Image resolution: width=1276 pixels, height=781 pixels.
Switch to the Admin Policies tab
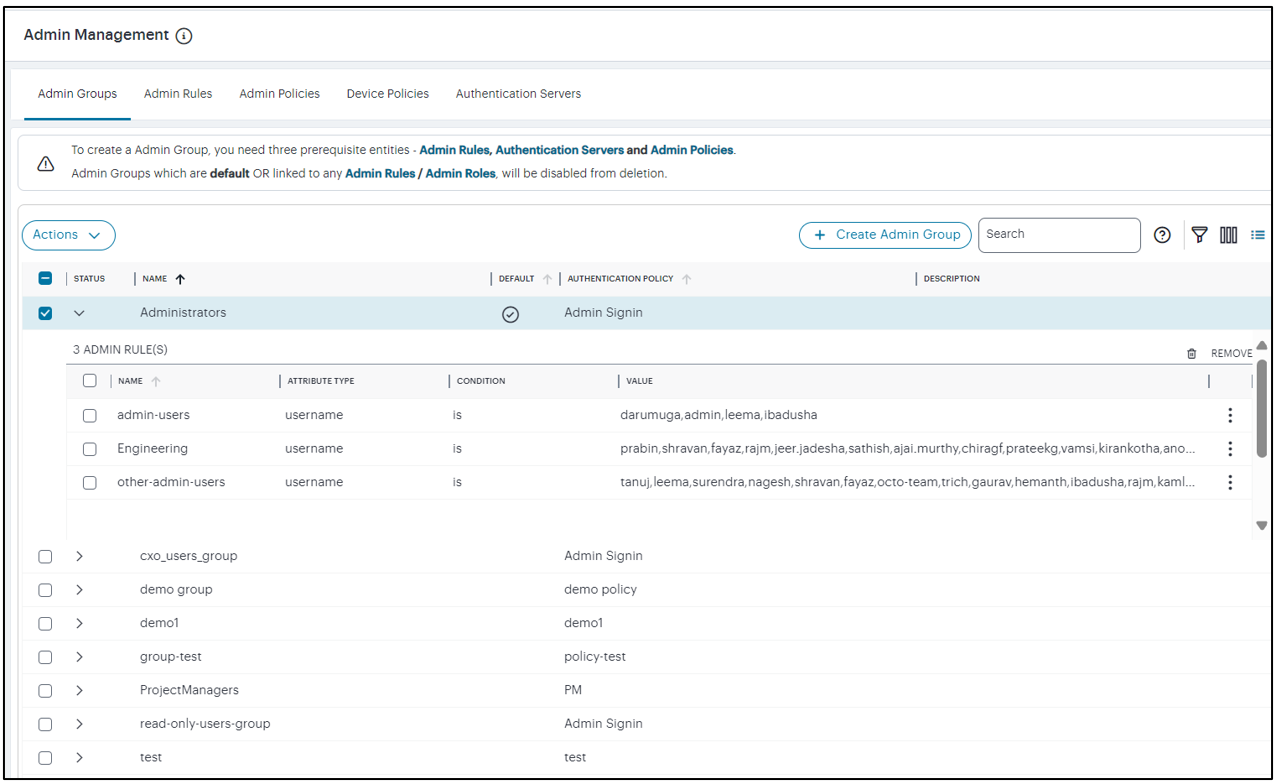click(279, 94)
